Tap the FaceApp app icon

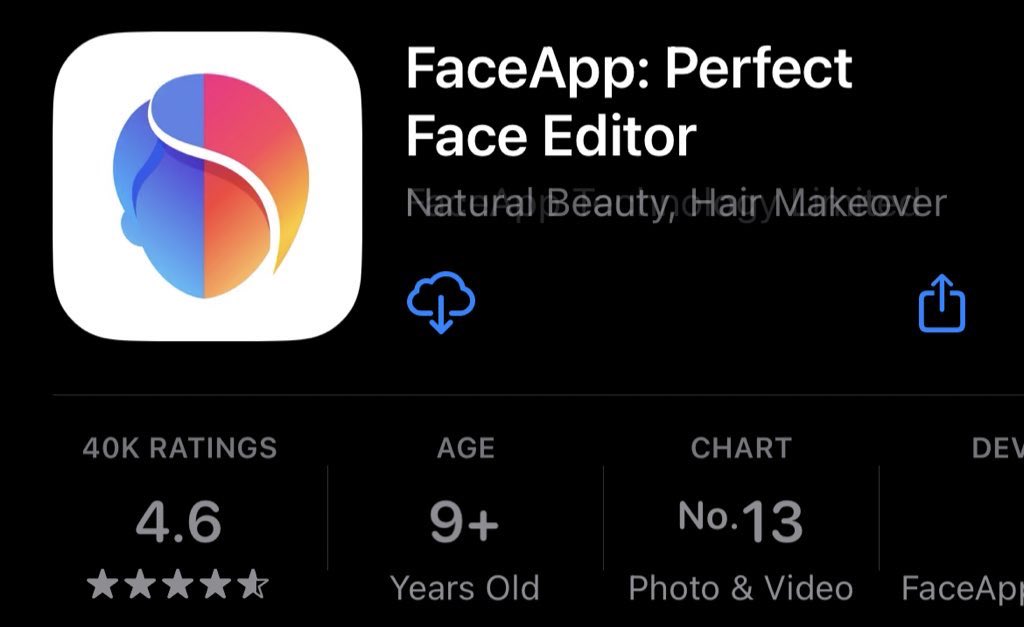pos(207,186)
